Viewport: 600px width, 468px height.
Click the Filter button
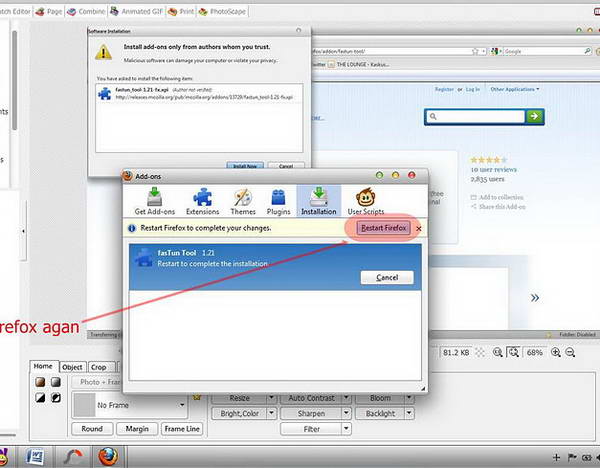(x=311, y=429)
